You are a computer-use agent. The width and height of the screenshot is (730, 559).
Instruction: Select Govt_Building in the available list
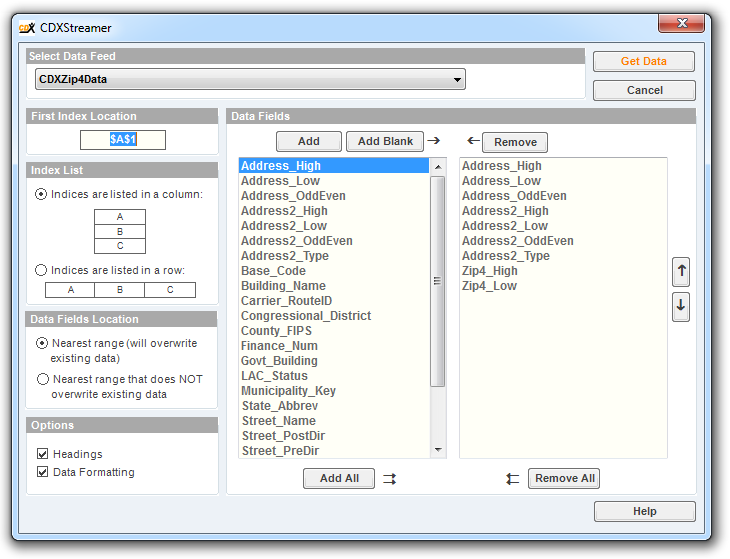(333, 361)
